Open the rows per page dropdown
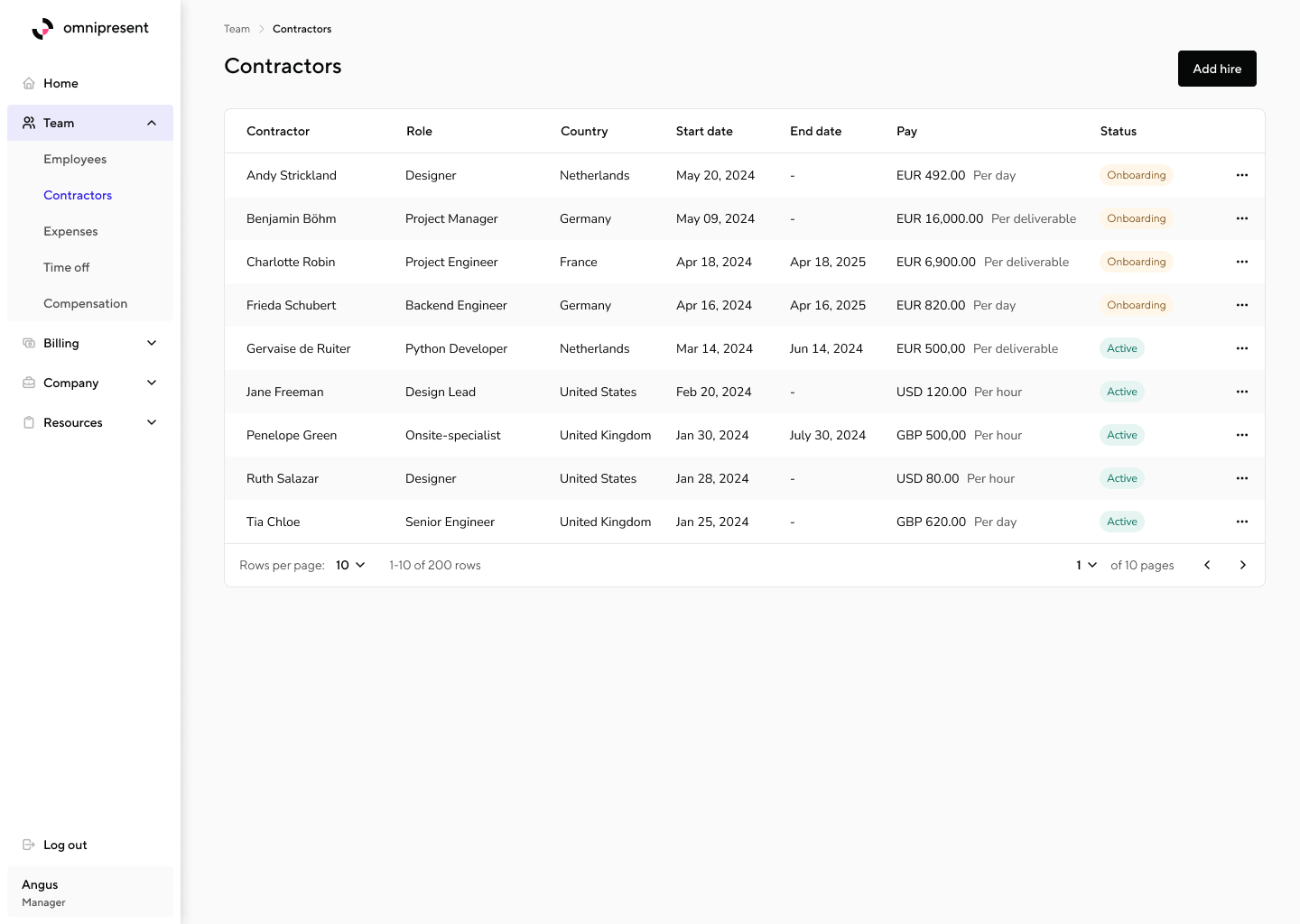The height and width of the screenshot is (924, 1300). [350, 565]
